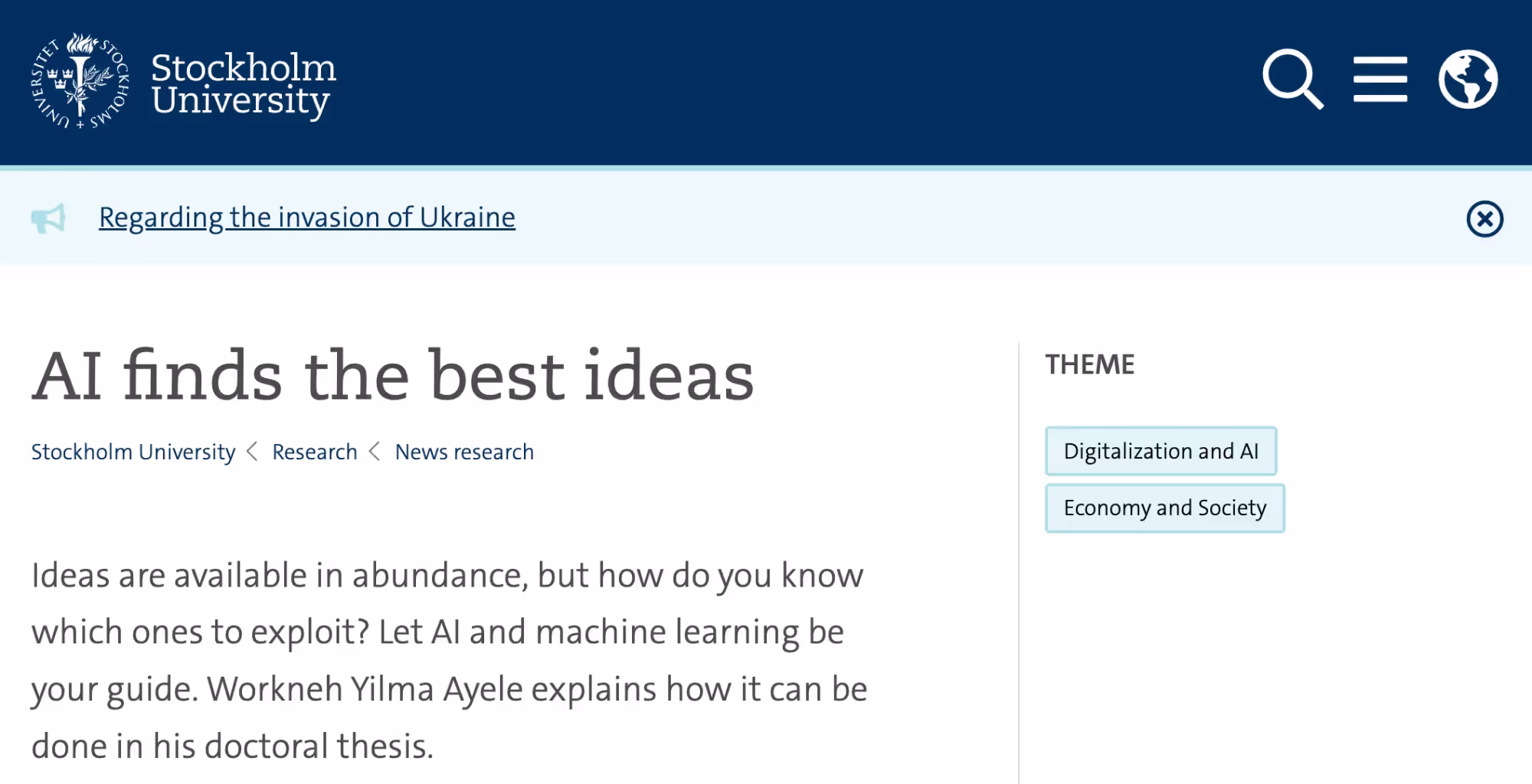Click the chevron before 'News research'
This screenshot has width=1532, height=784.
click(375, 452)
